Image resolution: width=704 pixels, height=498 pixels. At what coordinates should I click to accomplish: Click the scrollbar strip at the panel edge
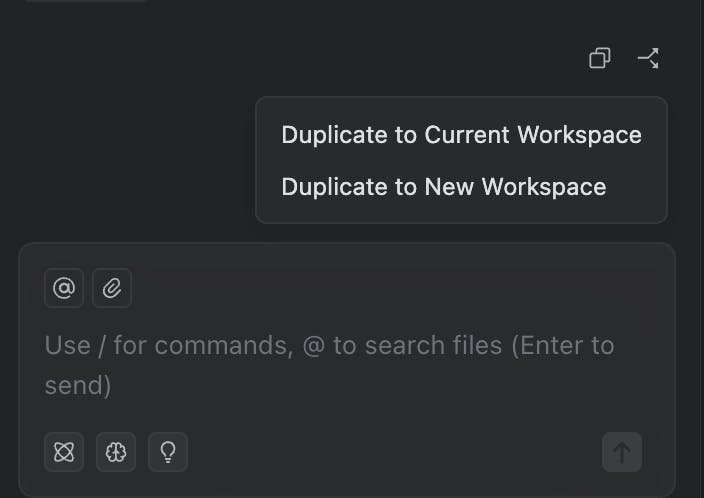point(698,249)
